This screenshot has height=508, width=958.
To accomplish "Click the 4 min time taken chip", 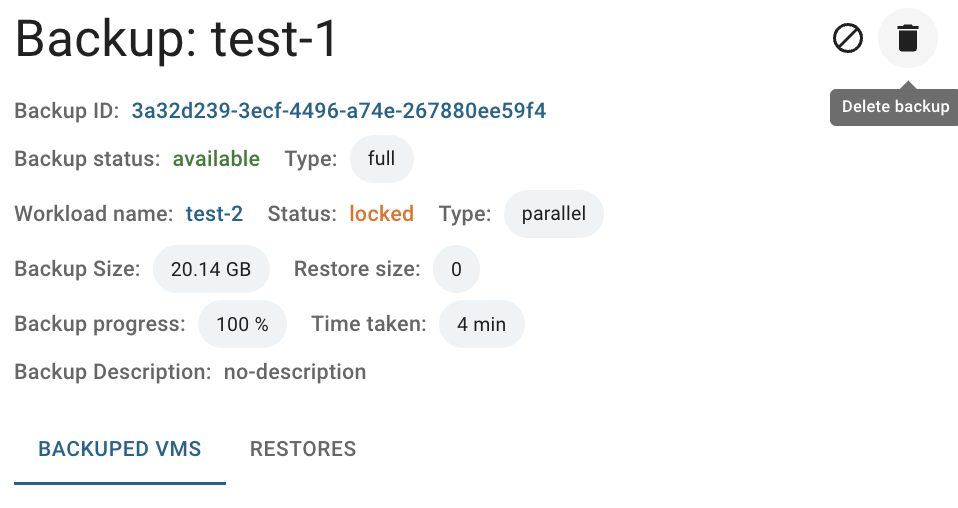I will [x=481, y=324].
